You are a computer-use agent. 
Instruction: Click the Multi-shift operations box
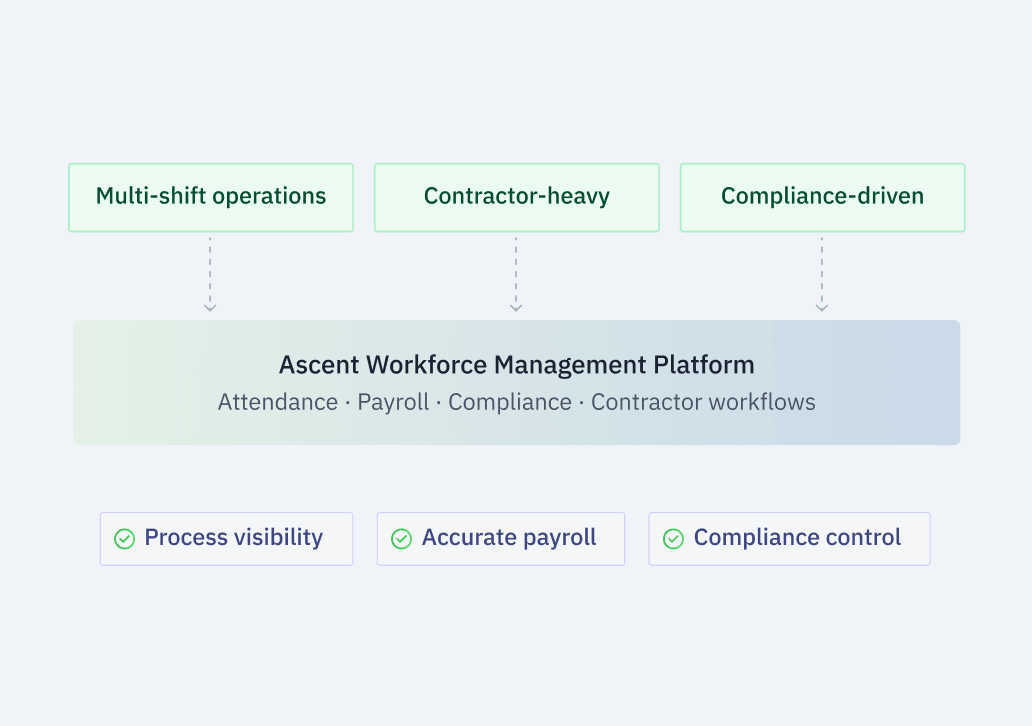[211, 197]
